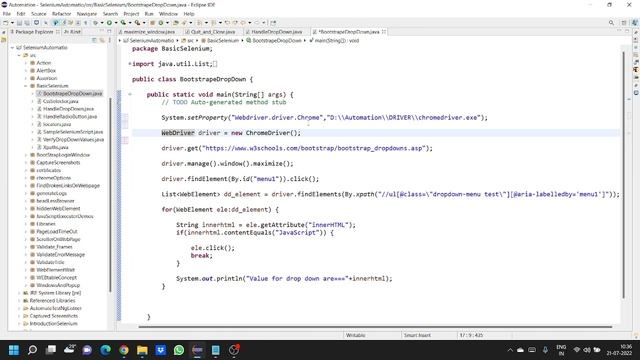Click BootstrapeDropDown in the editor breadcrumb

(277, 40)
